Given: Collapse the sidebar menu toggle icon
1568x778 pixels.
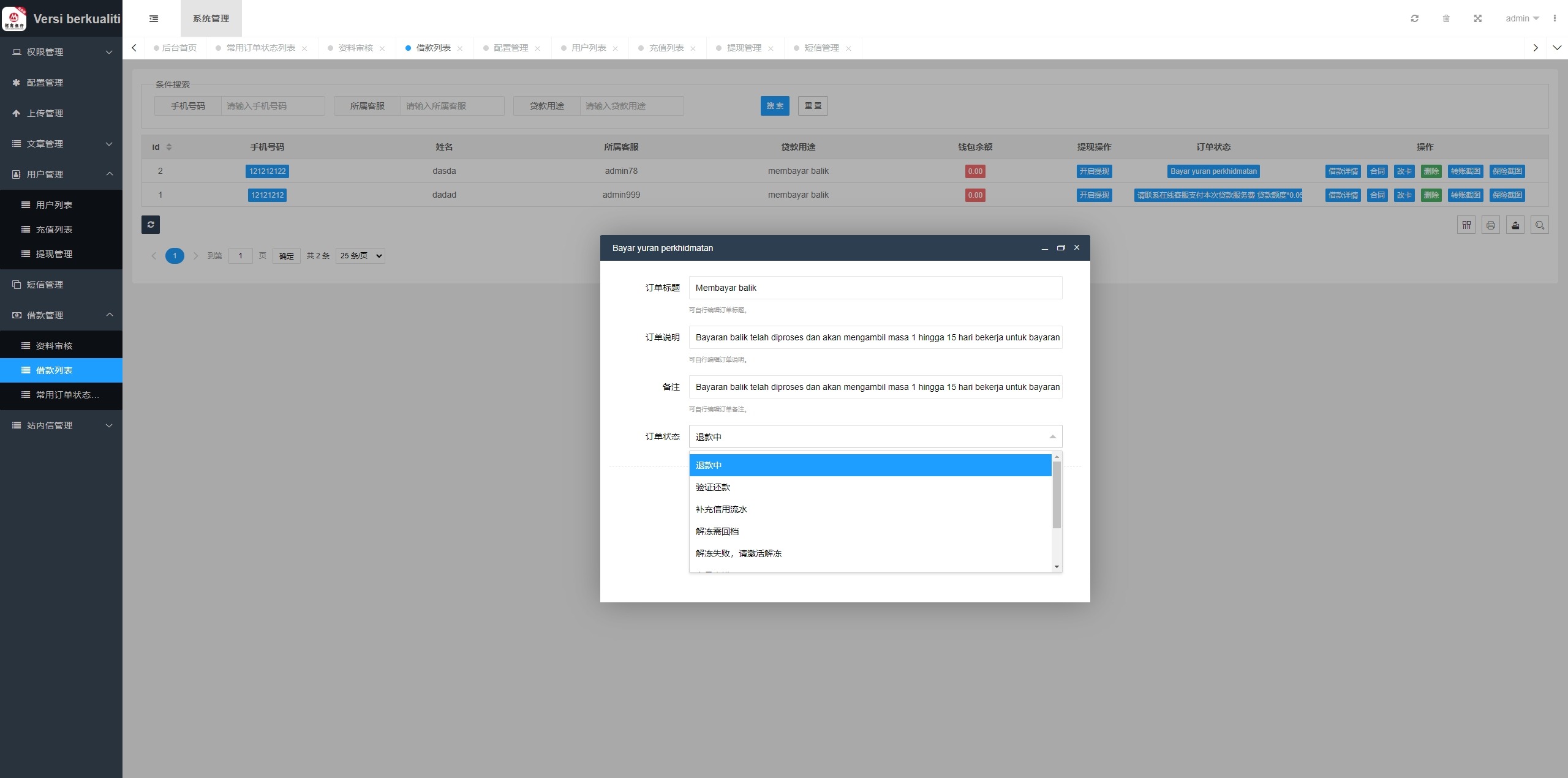Looking at the screenshot, I should 154,18.
